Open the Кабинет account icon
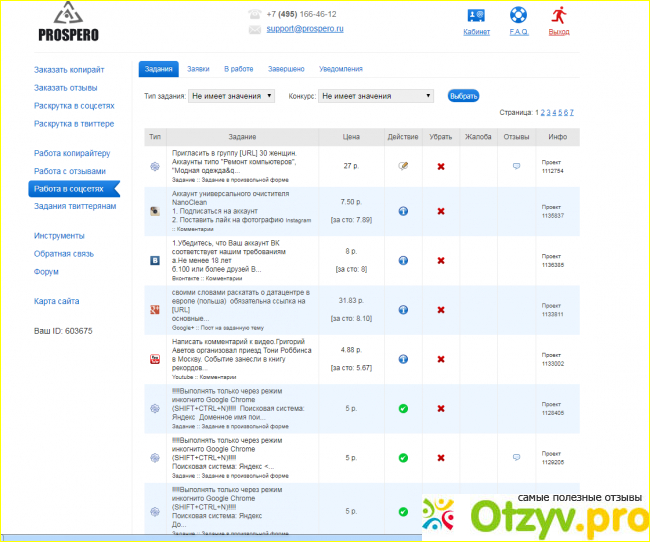 point(476,16)
